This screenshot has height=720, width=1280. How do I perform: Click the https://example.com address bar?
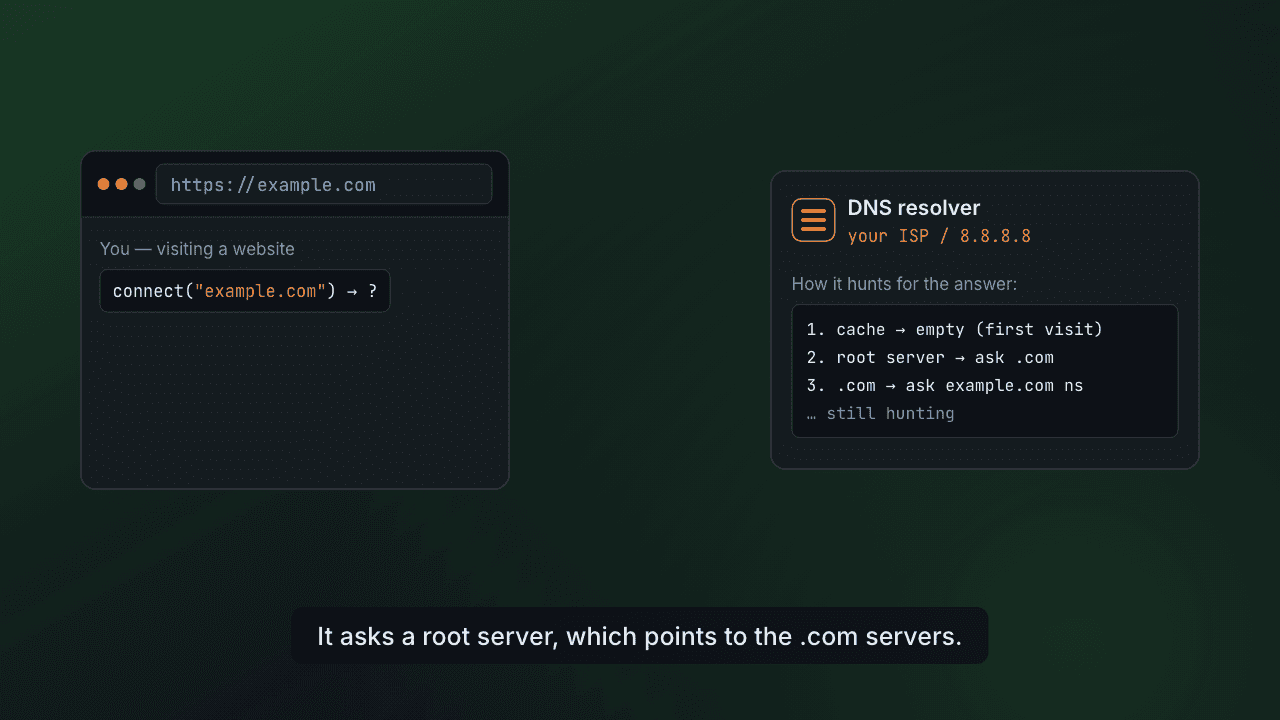324,184
